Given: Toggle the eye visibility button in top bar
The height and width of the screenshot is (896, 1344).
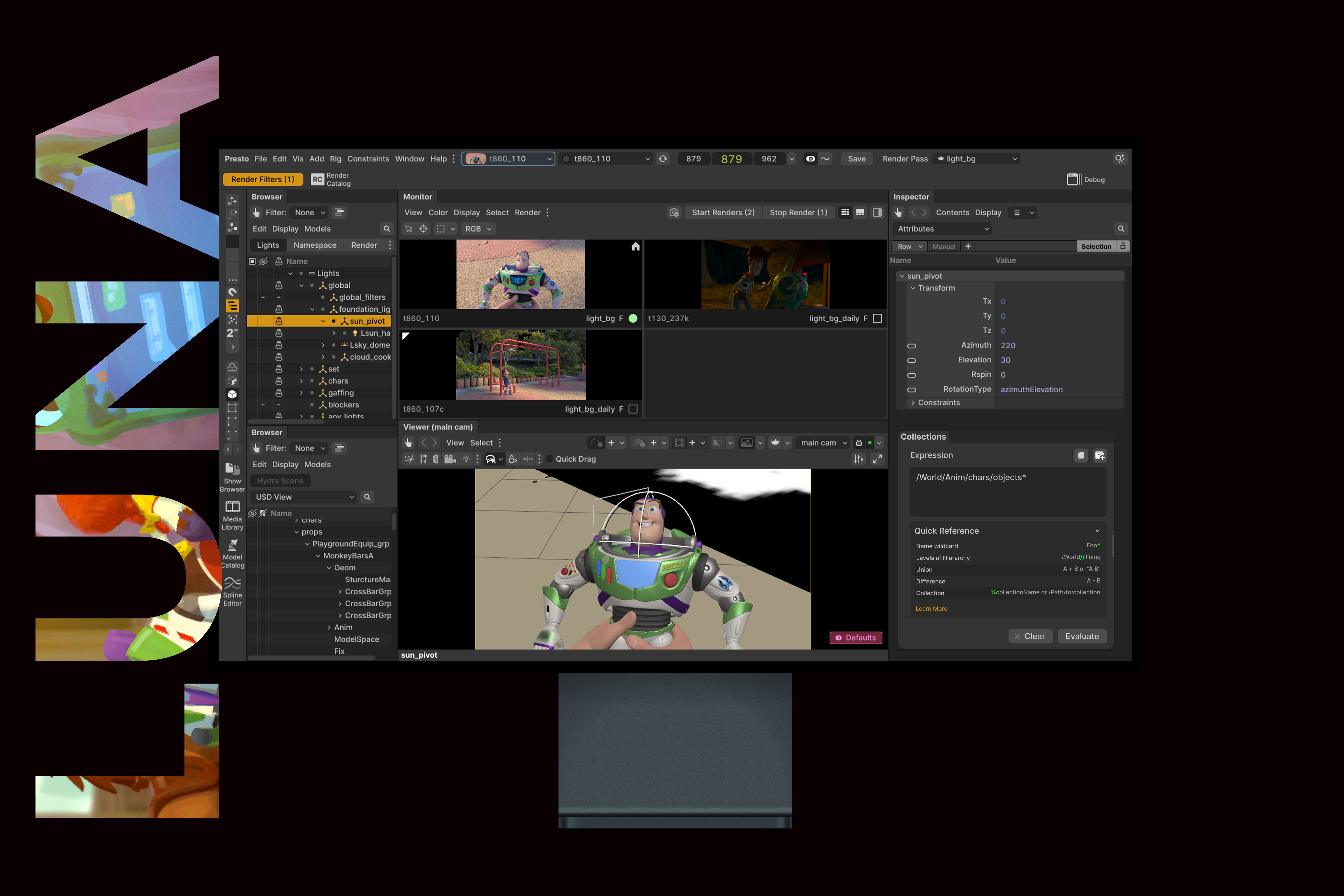Looking at the screenshot, I should coord(810,159).
